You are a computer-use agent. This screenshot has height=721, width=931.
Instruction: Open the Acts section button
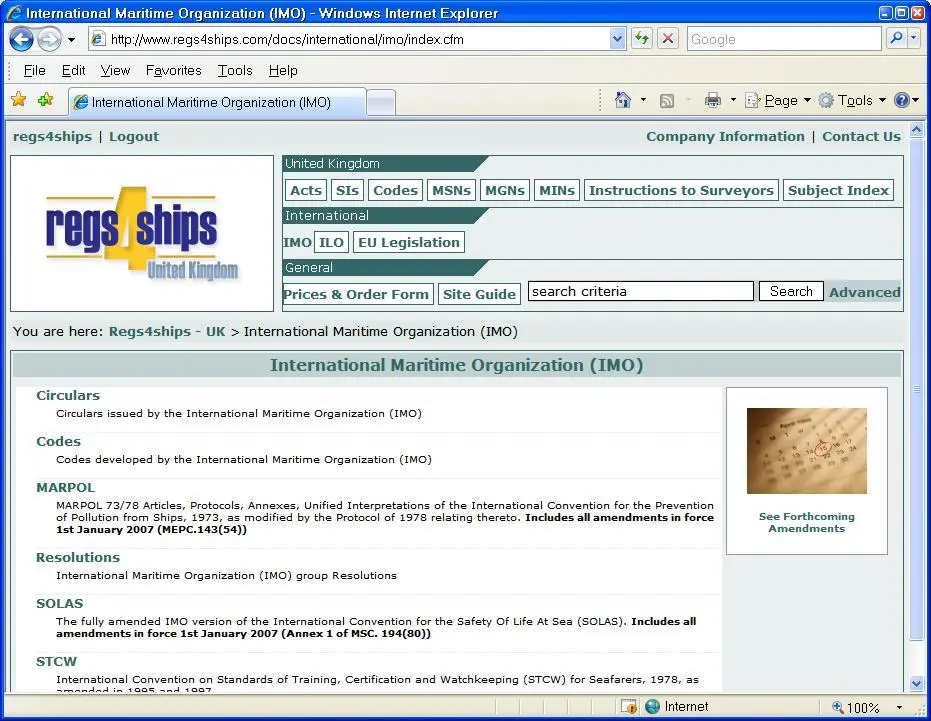pyautogui.click(x=306, y=191)
